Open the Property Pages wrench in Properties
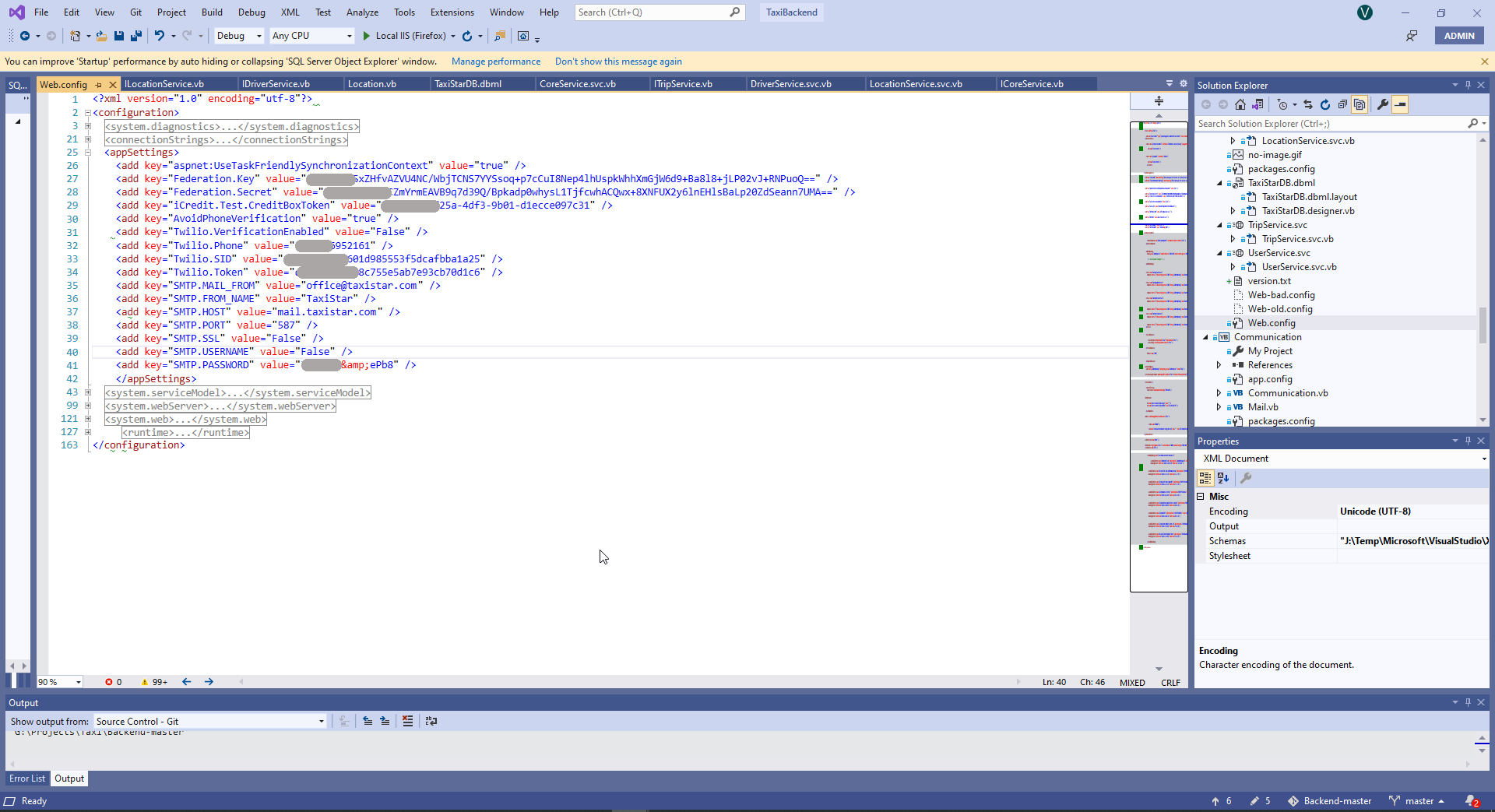This screenshot has height=812, width=1495. [x=1246, y=478]
